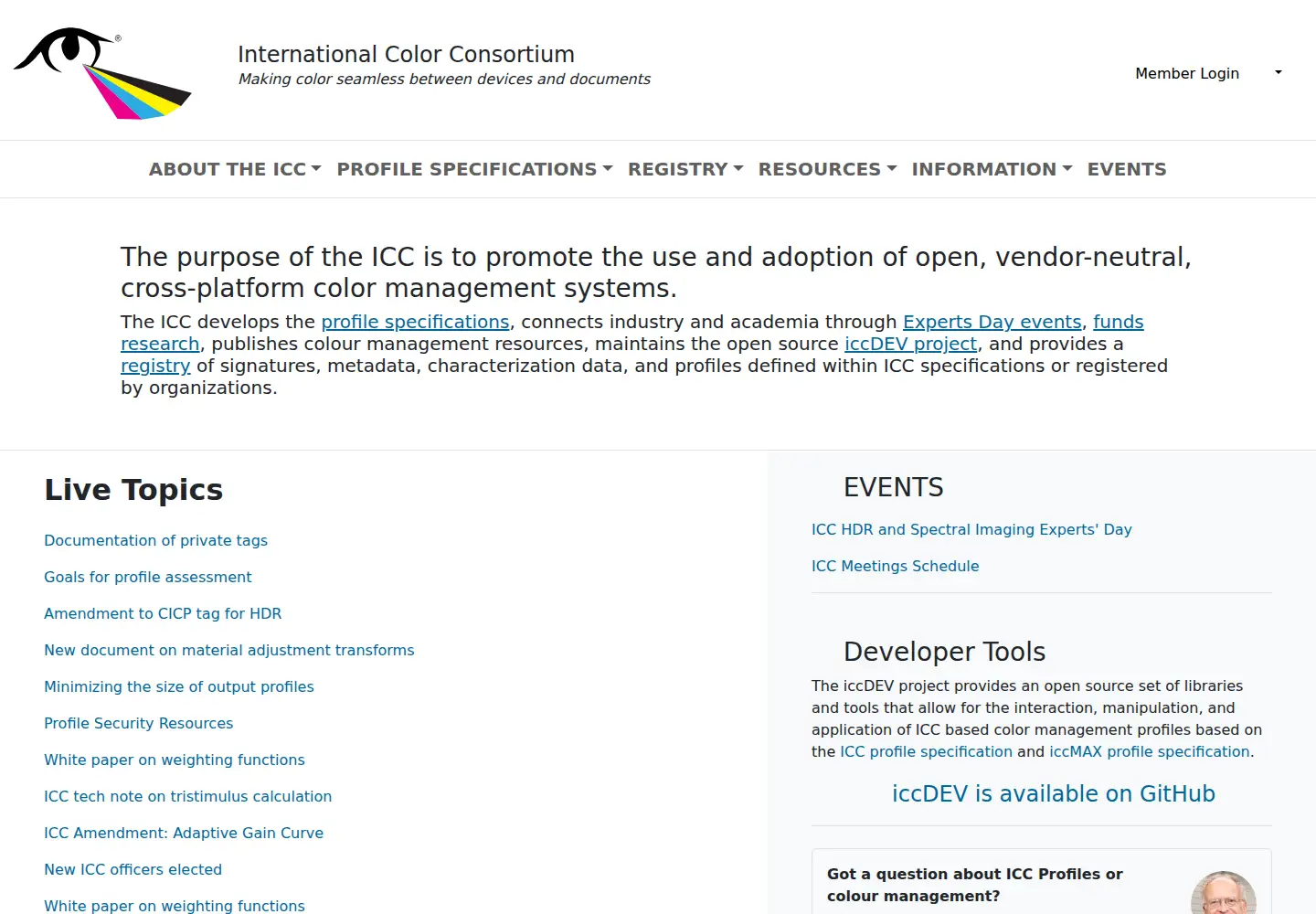Click the expert's portrait photo
1316x914 pixels.
point(1224,893)
